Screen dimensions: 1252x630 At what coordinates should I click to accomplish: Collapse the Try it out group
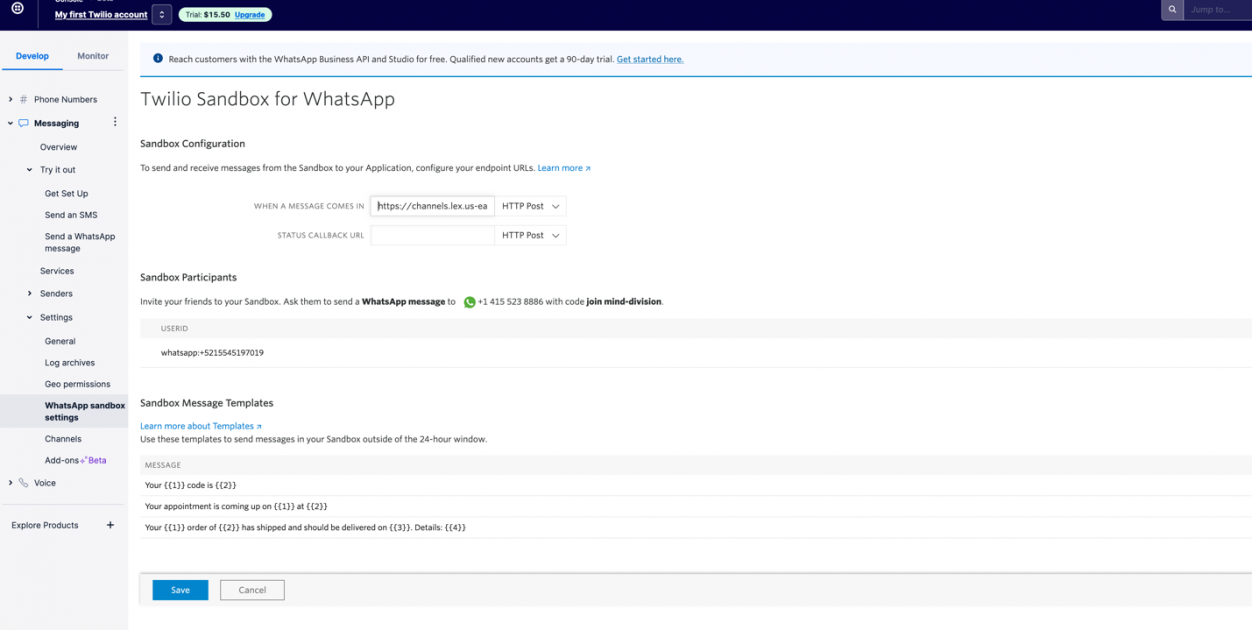pyautogui.click(x=30, y=170)
